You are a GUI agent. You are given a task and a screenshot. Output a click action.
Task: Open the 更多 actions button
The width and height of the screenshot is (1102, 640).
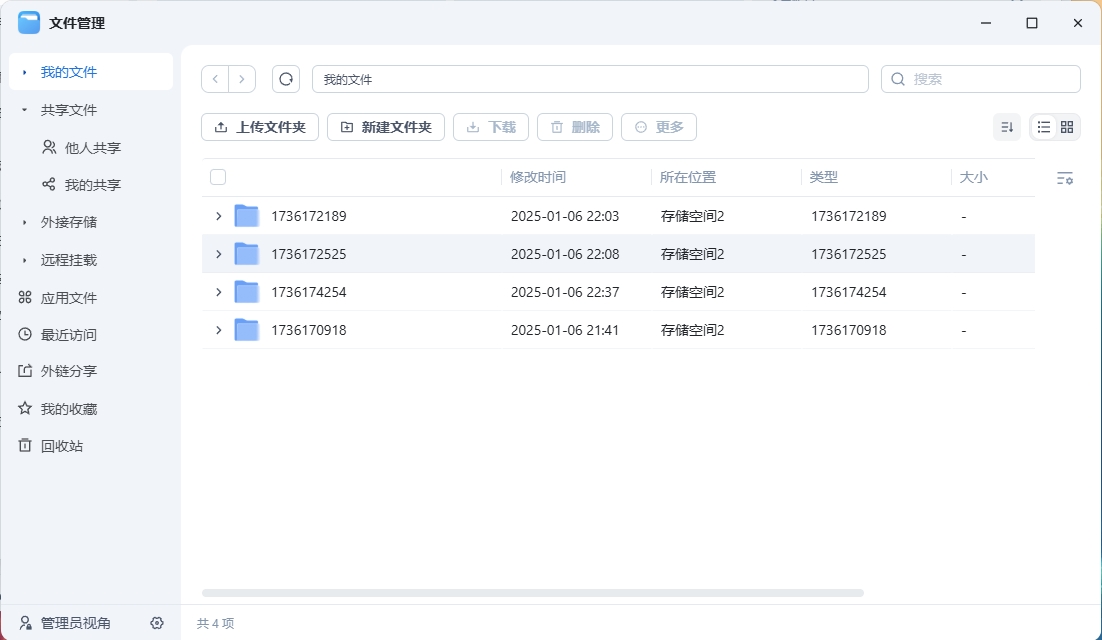point(659,127)
